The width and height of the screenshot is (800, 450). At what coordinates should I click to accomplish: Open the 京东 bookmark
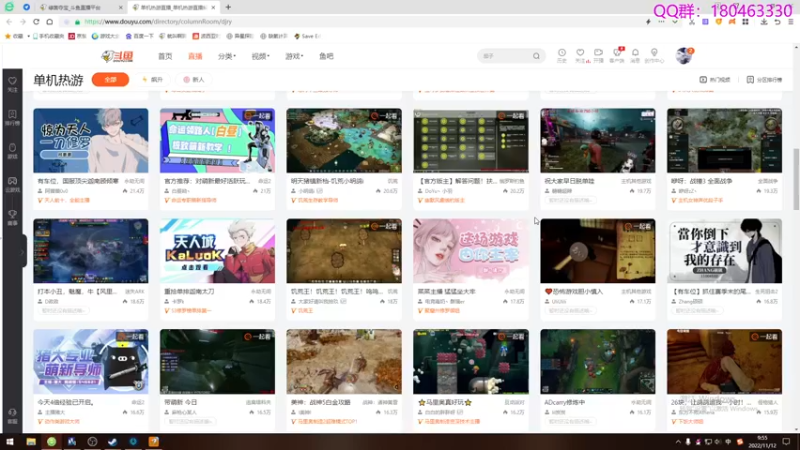78,36
